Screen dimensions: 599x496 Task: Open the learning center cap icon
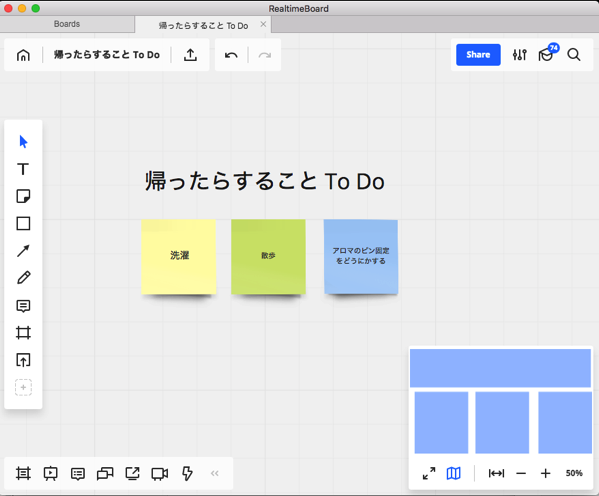tap(546, 55)
